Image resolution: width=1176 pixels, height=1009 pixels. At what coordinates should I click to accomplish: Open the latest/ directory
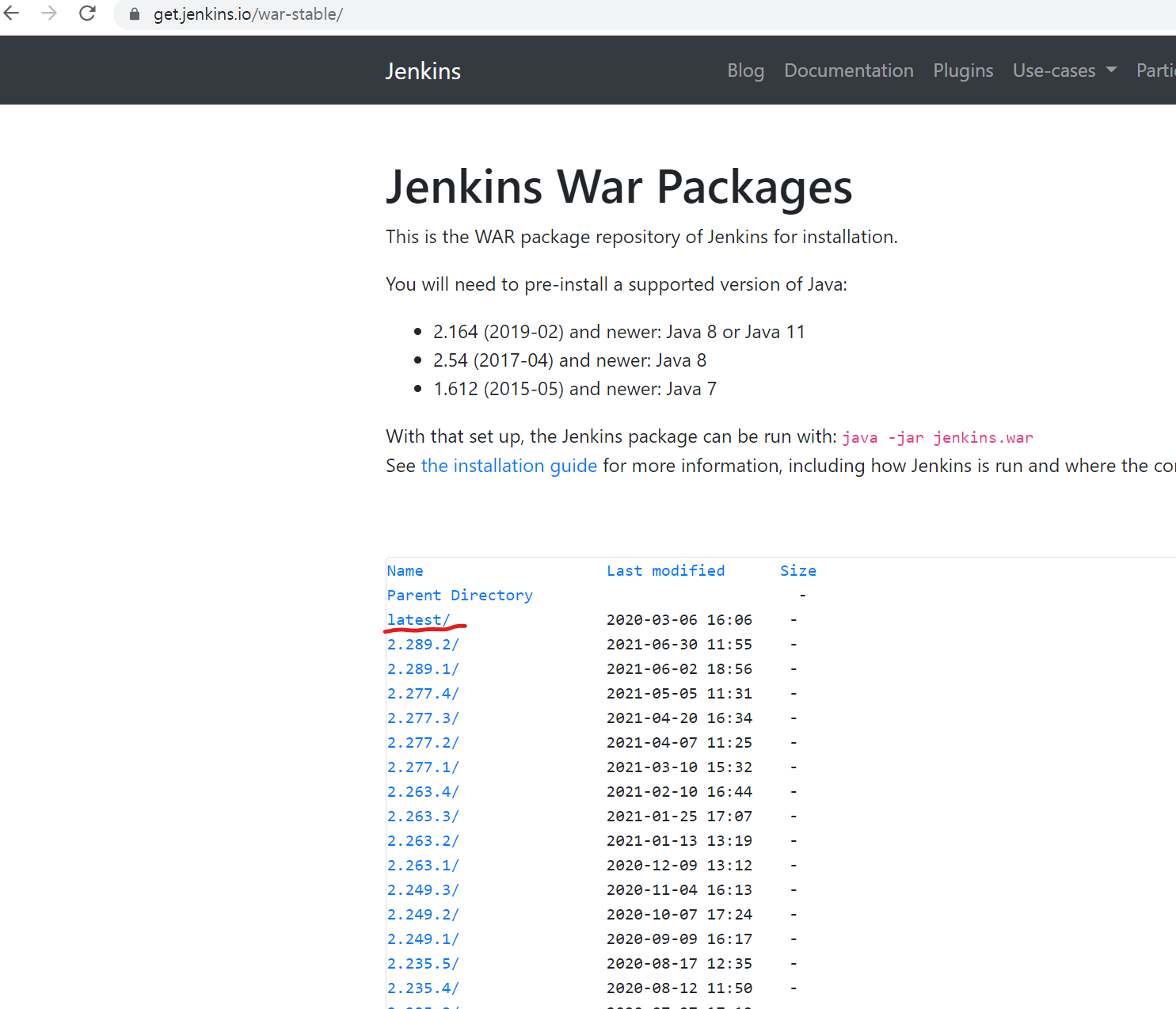click(419, 620)
